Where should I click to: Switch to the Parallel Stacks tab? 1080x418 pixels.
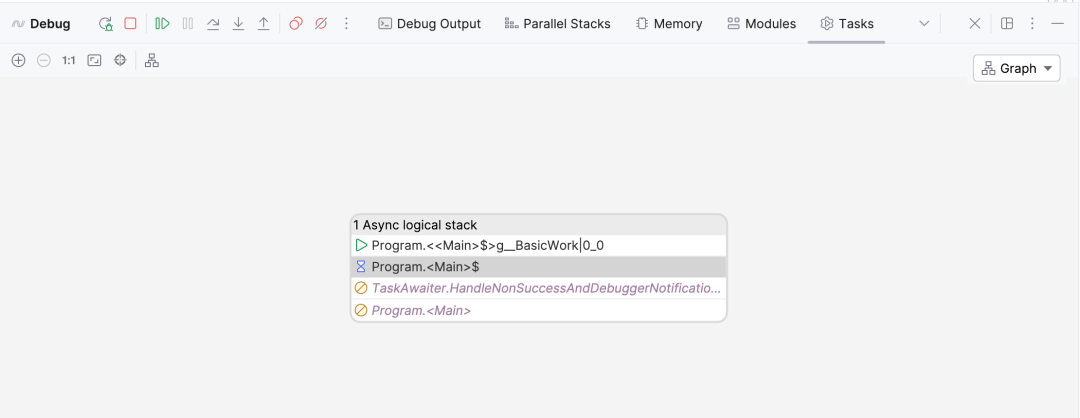pyautogui.click(x=557, y=24)
